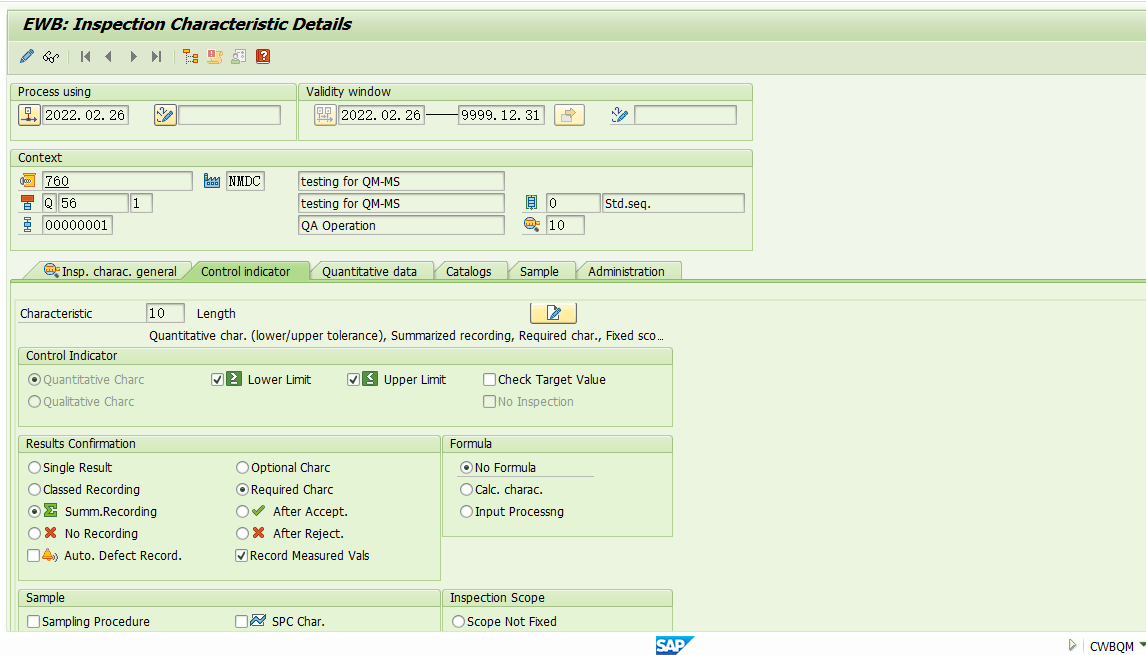This screenshot has width=1146, height=655.
Task: Open the hierarchy display icon in toolbar
Action: (x=190, y=56)
